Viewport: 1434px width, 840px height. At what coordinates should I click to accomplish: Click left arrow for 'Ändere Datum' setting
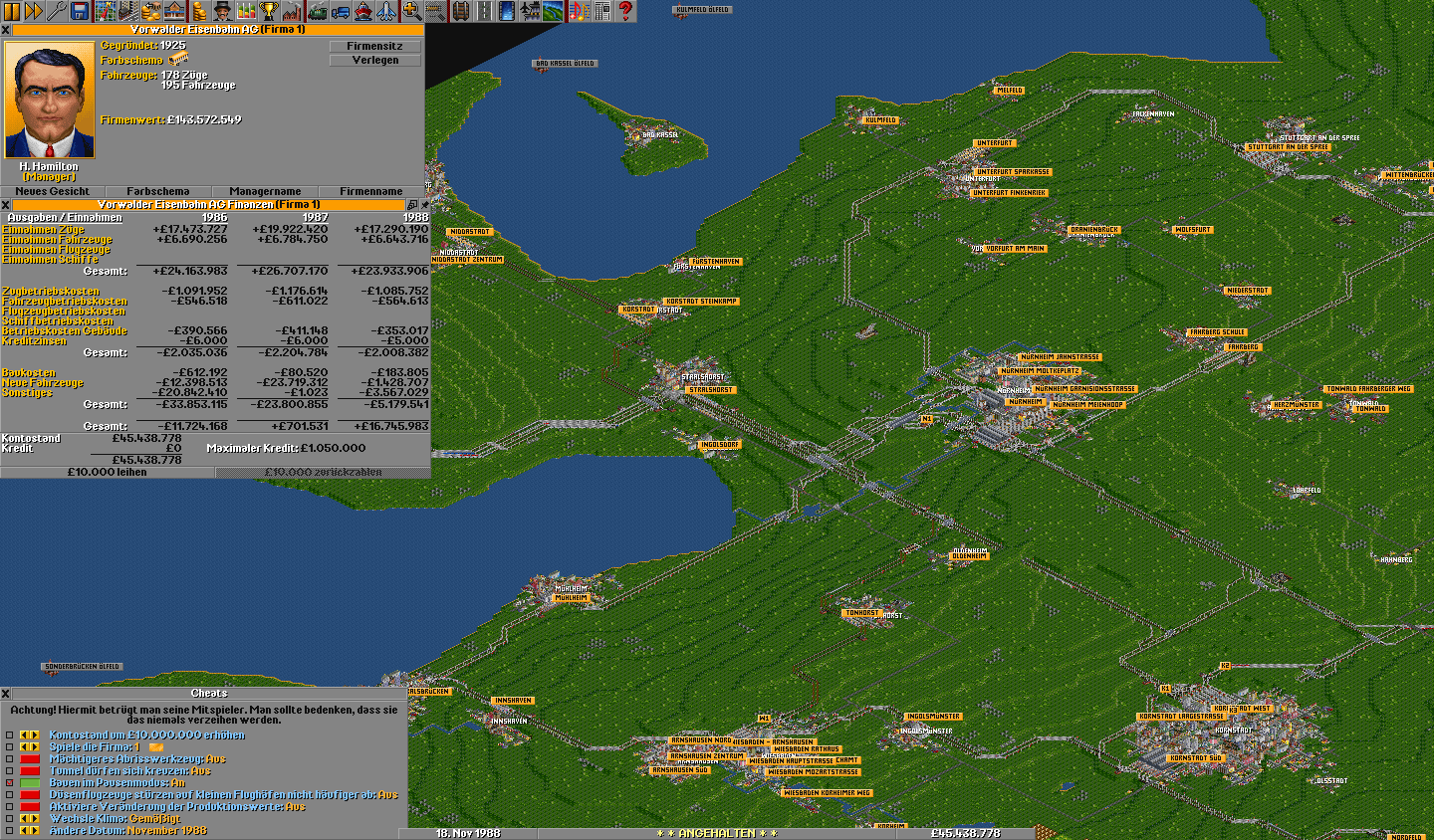pyautogui.click(x=25, y=831)
